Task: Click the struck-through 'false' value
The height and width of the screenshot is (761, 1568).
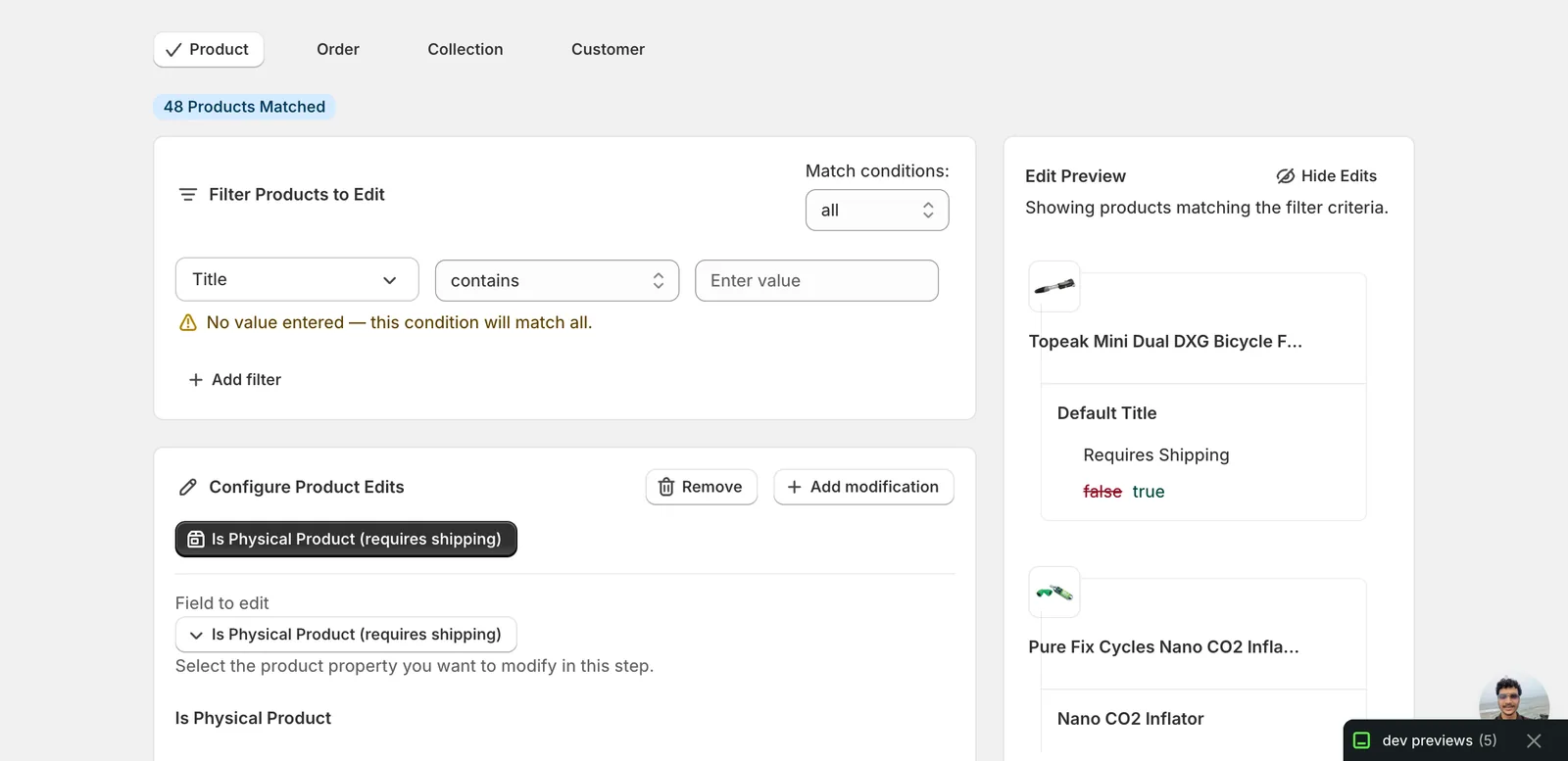Action: pos(1102,492)
